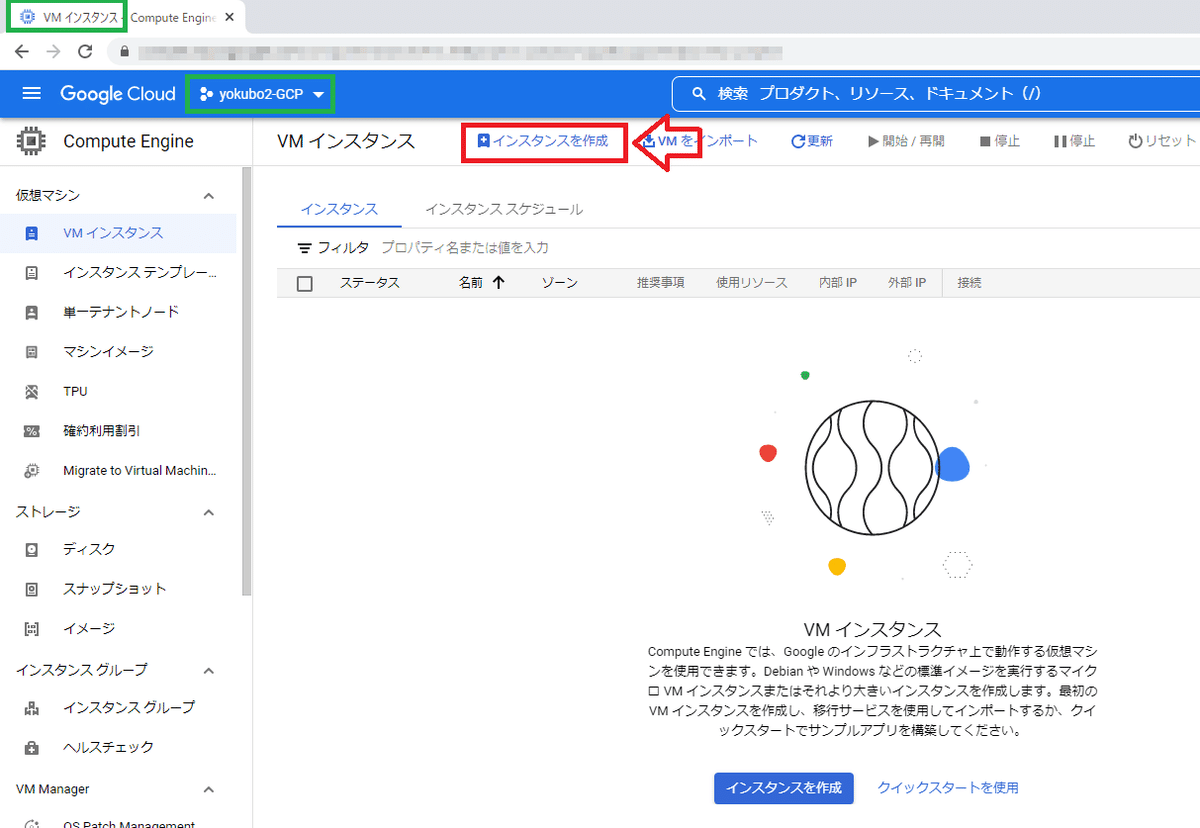
Task: Click the マシンイメージ sidebar icon
Action: pos(31,352)
